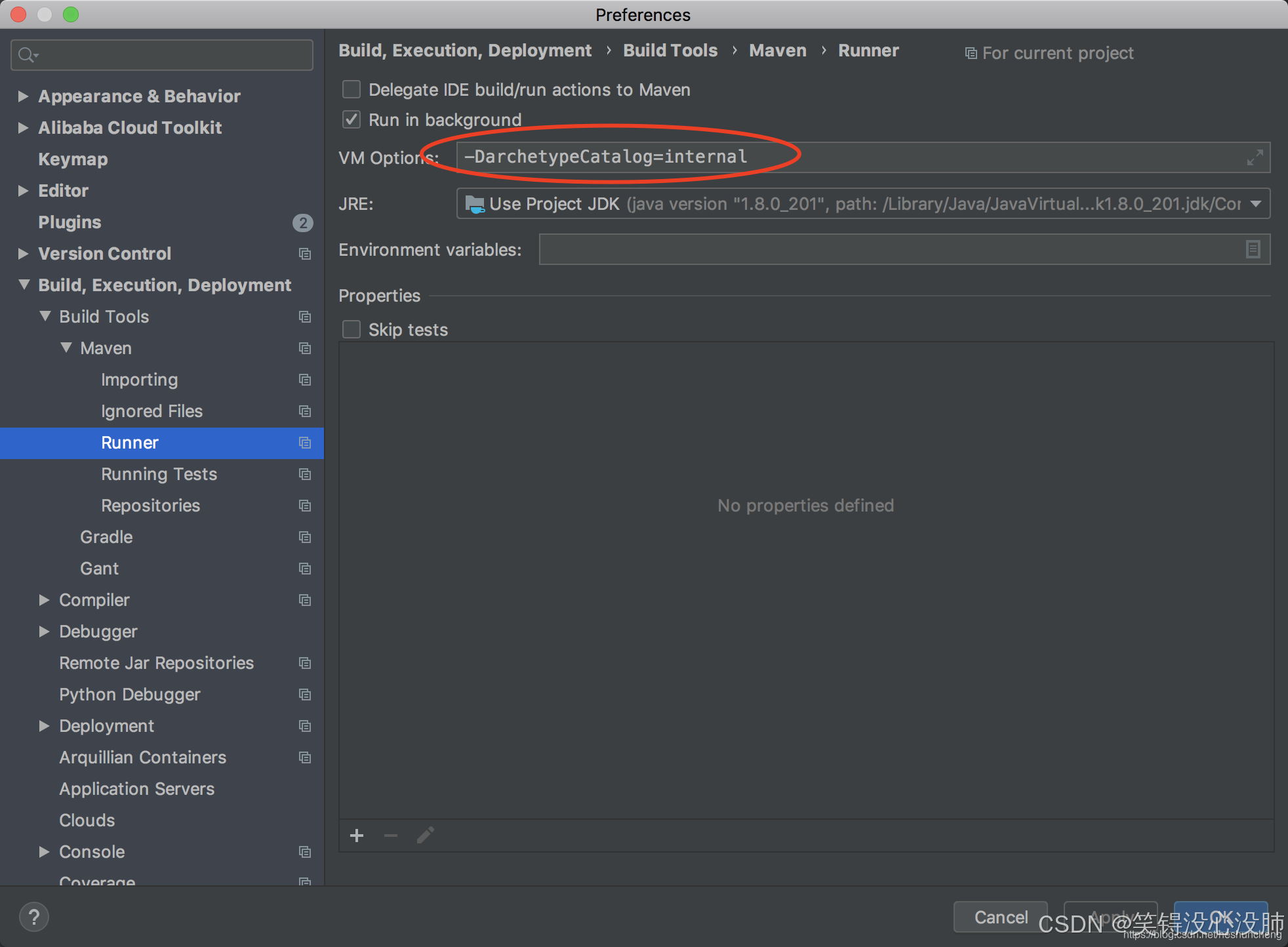
Task: Click the Environment variables text field
Action: (904, 249)
